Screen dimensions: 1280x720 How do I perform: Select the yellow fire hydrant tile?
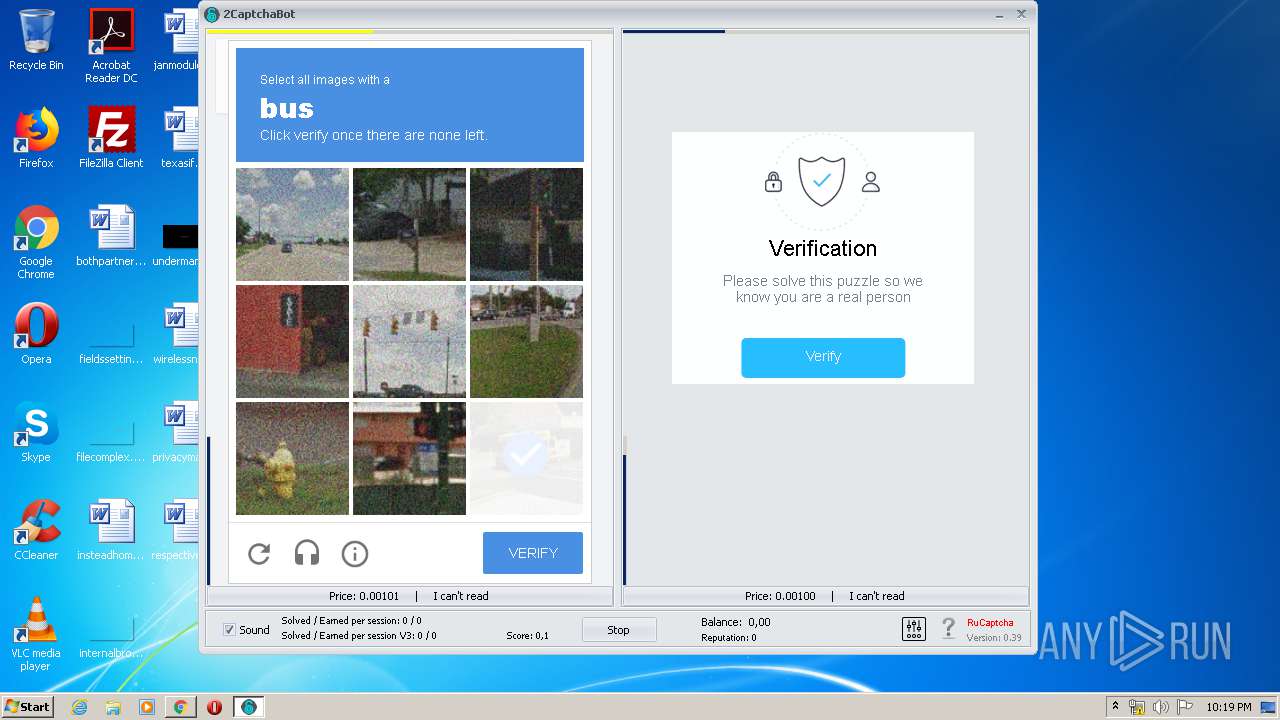(292, 458)
